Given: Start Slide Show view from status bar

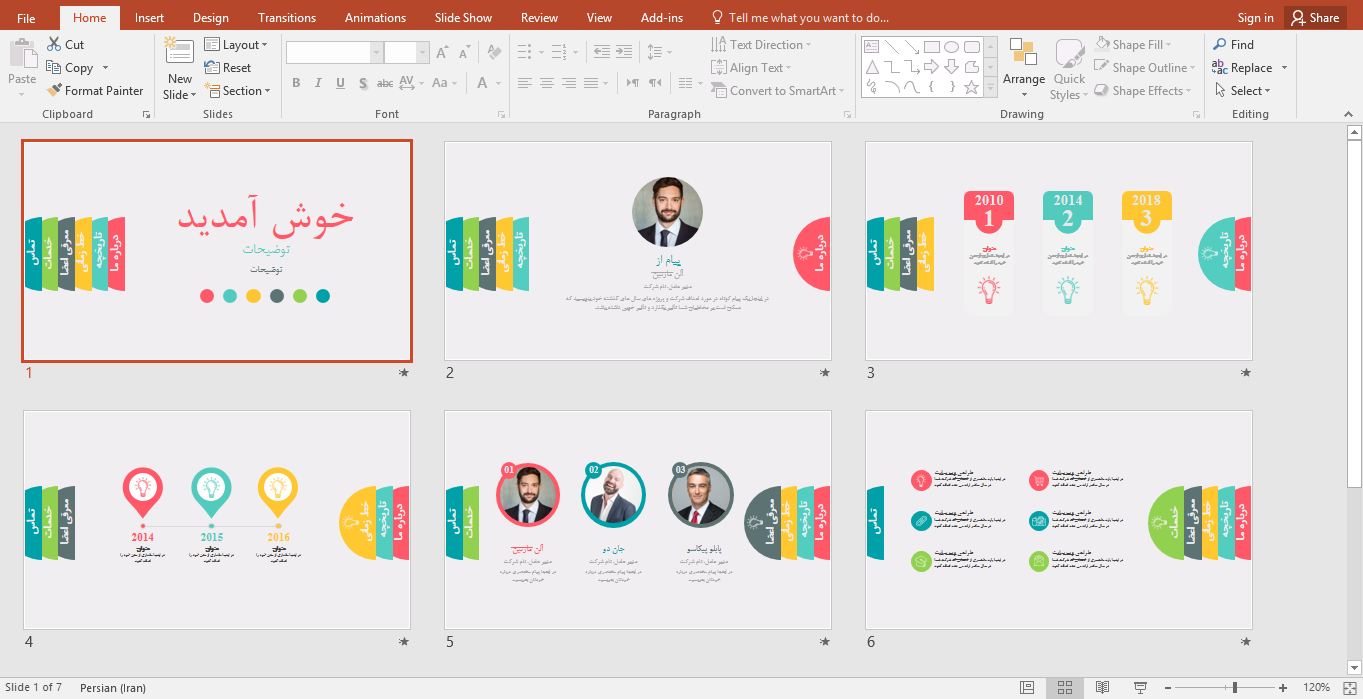Looking at the screenshot, I should (x=1139, y=688).
